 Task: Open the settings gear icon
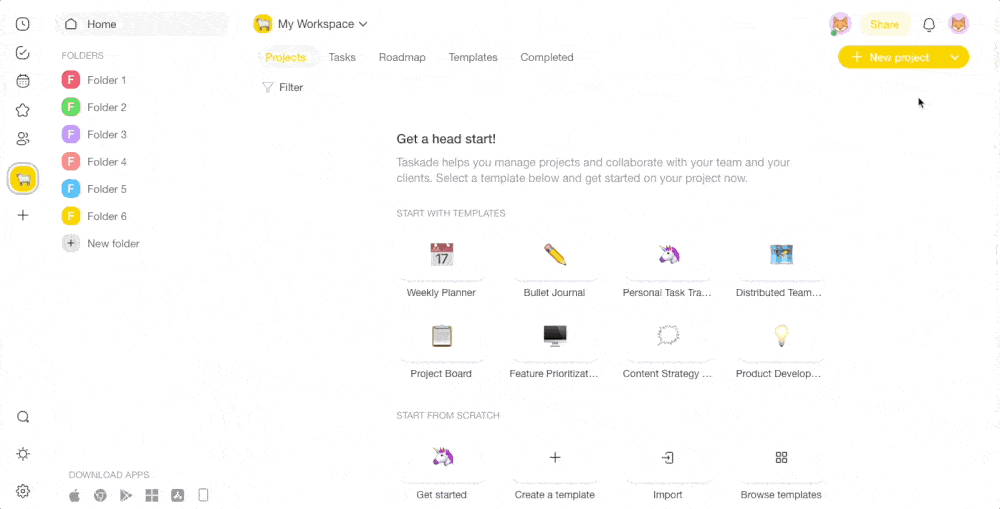tap(23, 491)
